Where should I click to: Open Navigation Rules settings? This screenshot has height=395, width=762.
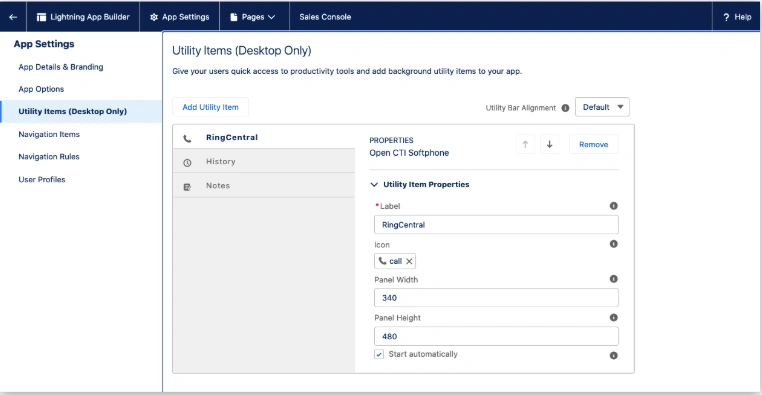tap(49, 156)
